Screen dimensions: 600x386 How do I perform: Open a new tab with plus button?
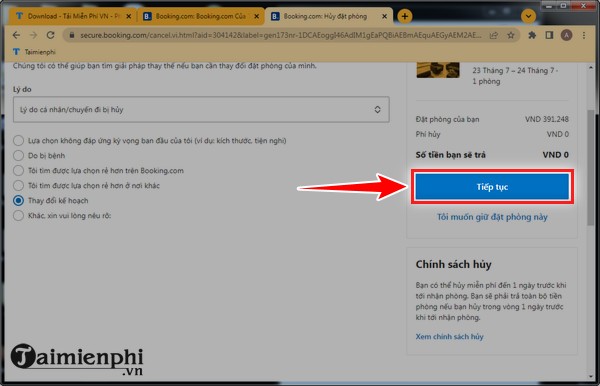(404, 16)
